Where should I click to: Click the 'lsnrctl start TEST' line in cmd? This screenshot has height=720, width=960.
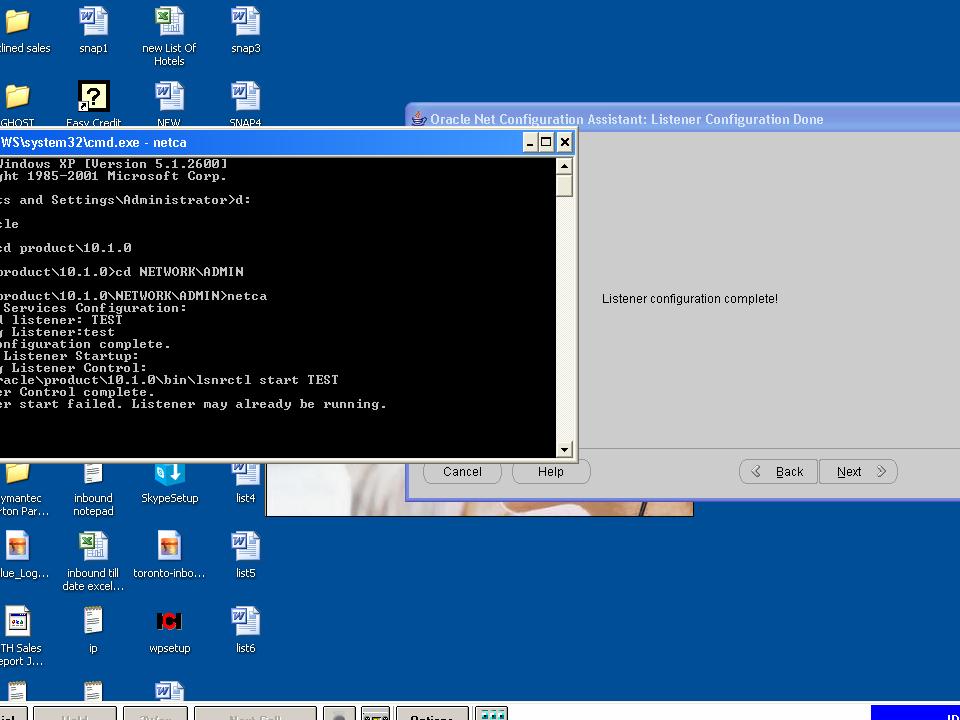tap(169, 380)
